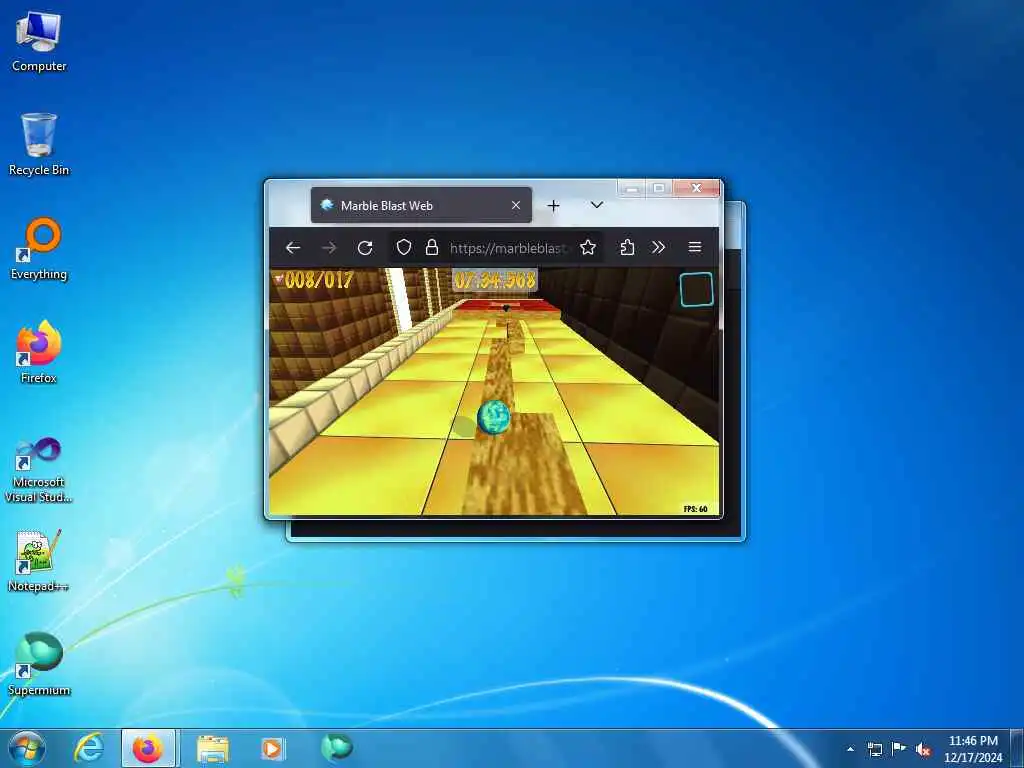Reload the Marble Blast page
The width and height of the screenshot is (1024, 768).
365,248
